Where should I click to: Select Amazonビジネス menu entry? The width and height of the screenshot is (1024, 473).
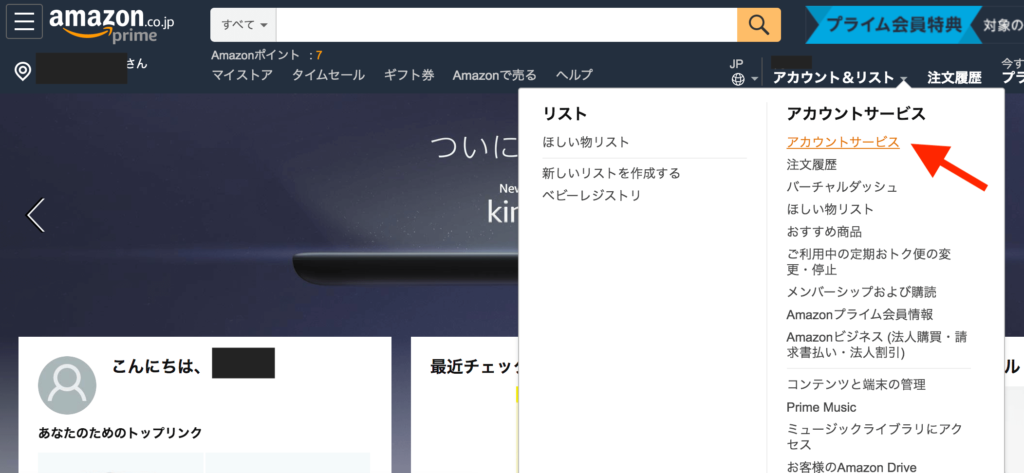(876, 345)
